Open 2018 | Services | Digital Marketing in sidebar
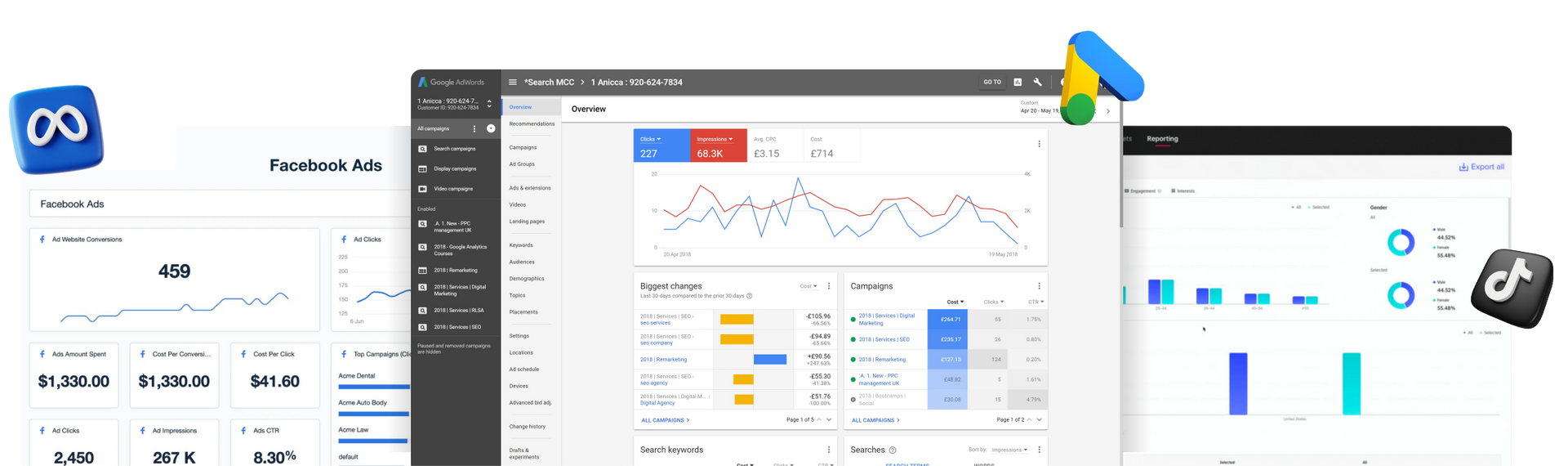Screen dimensions: 1568x466 [456, 290]
